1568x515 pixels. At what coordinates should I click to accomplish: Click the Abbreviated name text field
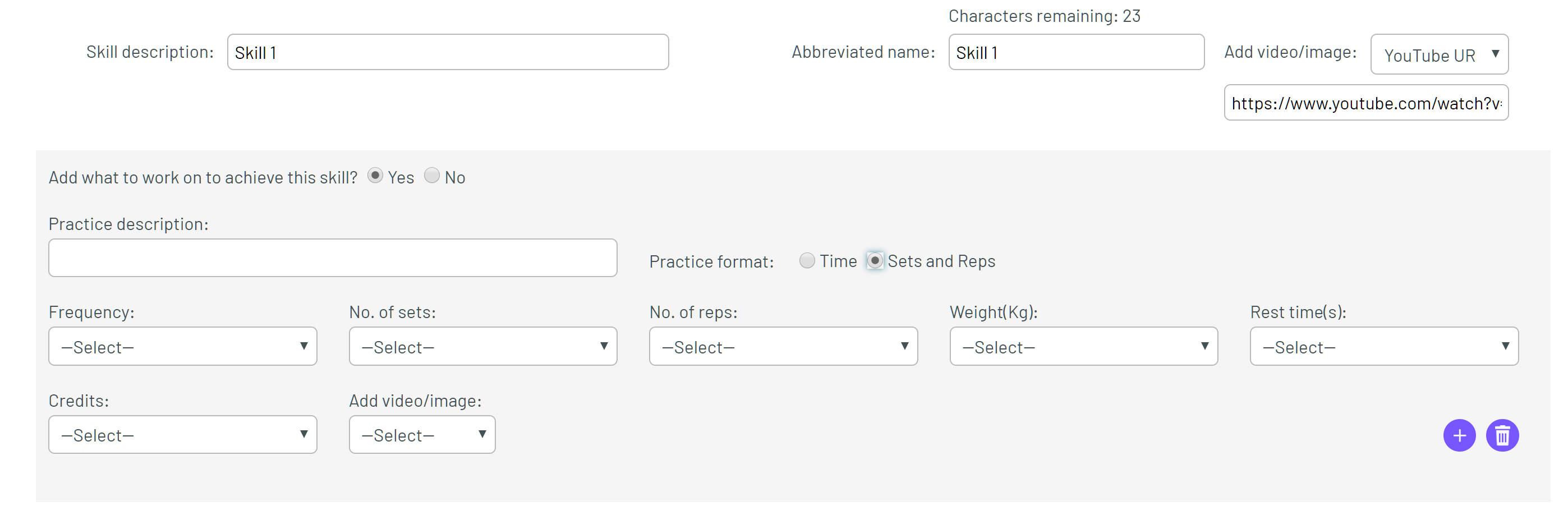[x=1076, y=52]
